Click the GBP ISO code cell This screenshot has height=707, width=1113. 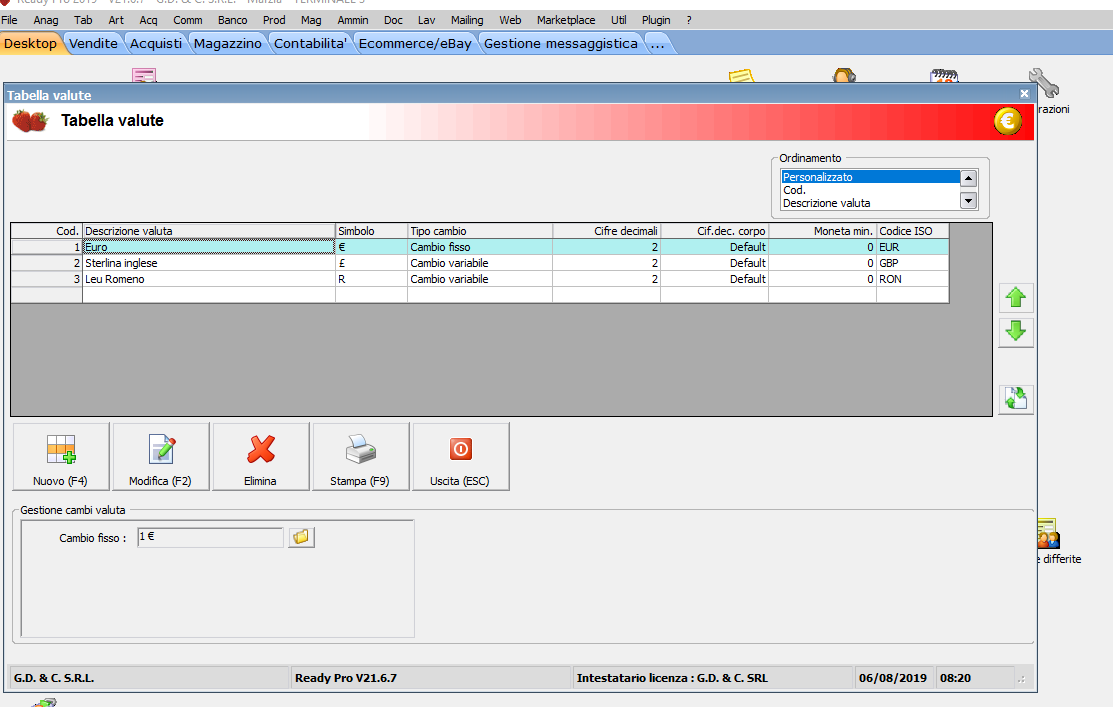click(x=913, y=263)
